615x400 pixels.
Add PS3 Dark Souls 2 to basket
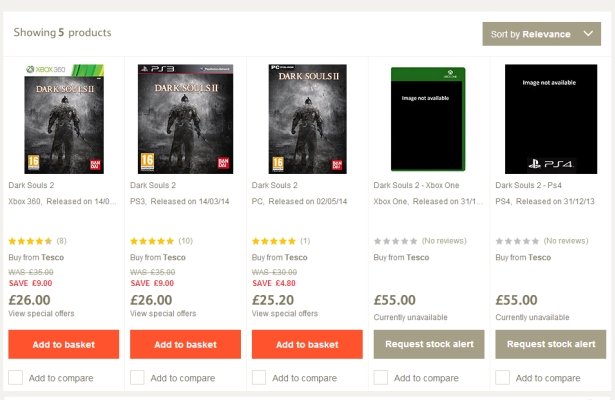pos(185,344)
